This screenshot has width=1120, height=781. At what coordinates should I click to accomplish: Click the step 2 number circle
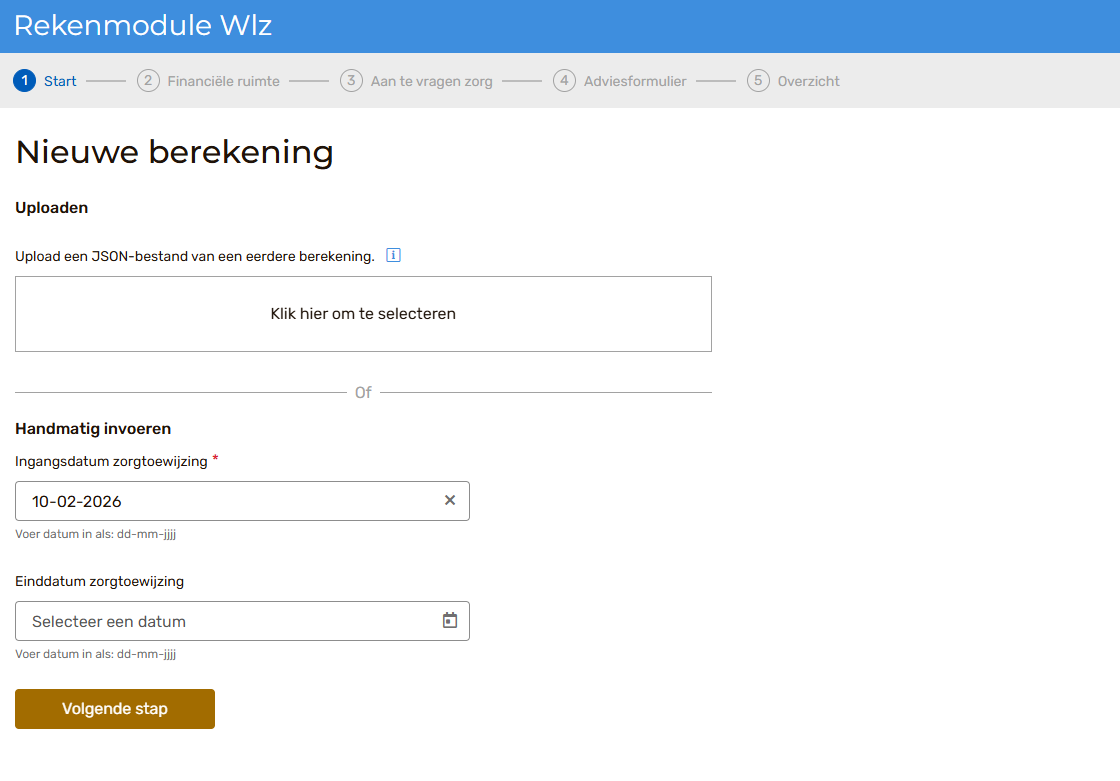(x=148, y=81)
